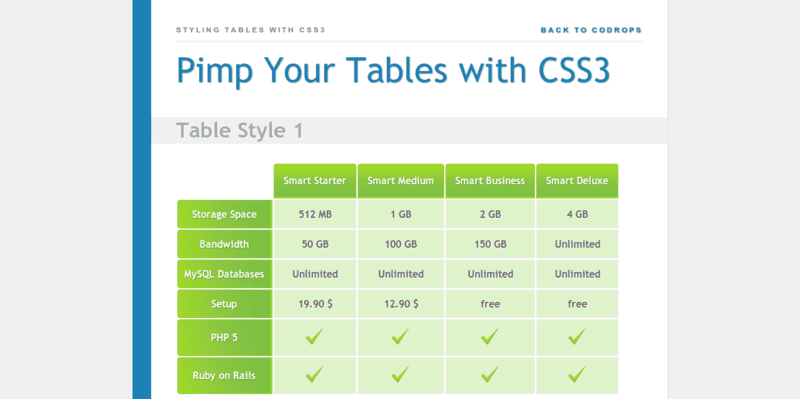Viewport: 800px width, 399px height.
Task: Click Unlimited MySQL Databases under Smart Business
Action: click(490, 274)
